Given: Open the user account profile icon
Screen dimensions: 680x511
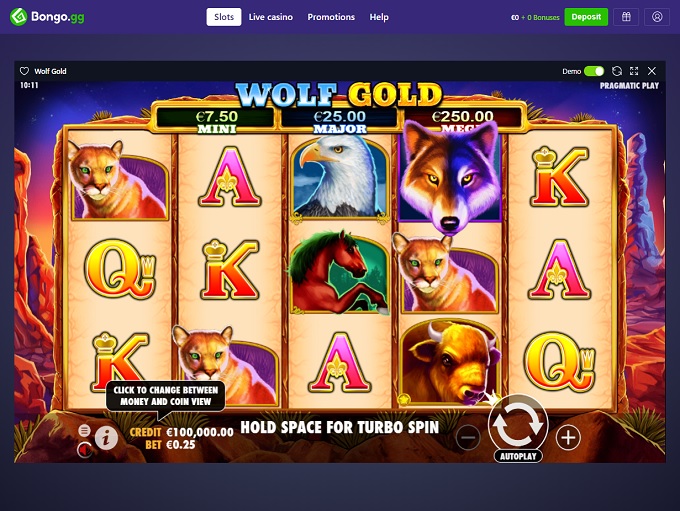Looking at the screenshot, I should pyautogui.click(x=657, y=17).
